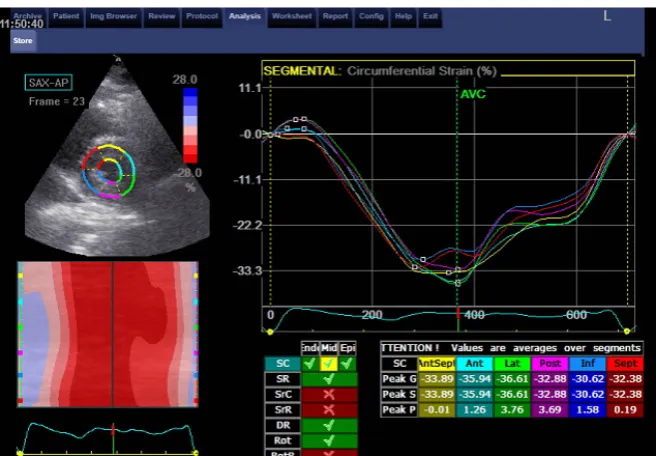The width and height of the screenshot is (657, 456).
Task: Select the SC parameter row label
Action: click(283, 364)
